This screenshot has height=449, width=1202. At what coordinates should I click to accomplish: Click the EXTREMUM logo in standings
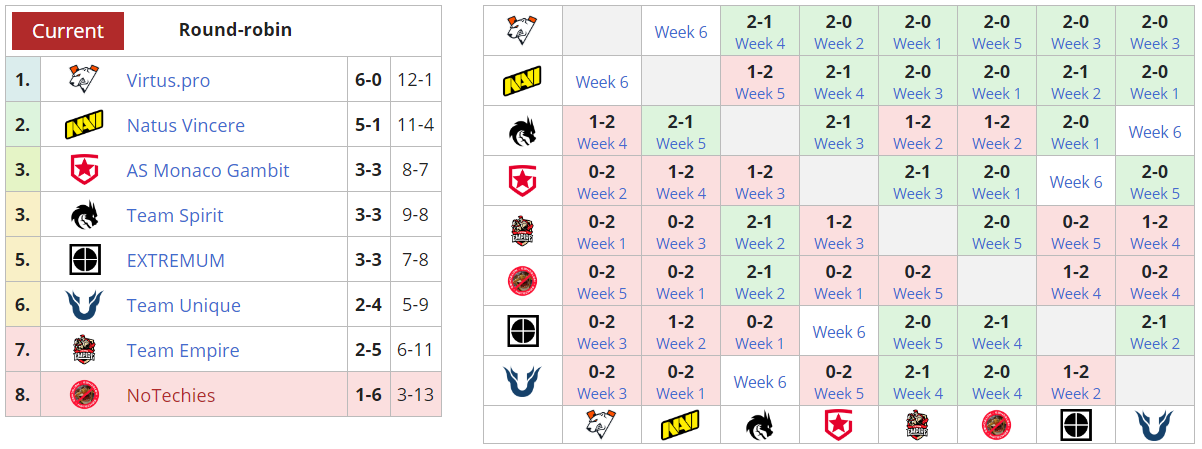84,260
